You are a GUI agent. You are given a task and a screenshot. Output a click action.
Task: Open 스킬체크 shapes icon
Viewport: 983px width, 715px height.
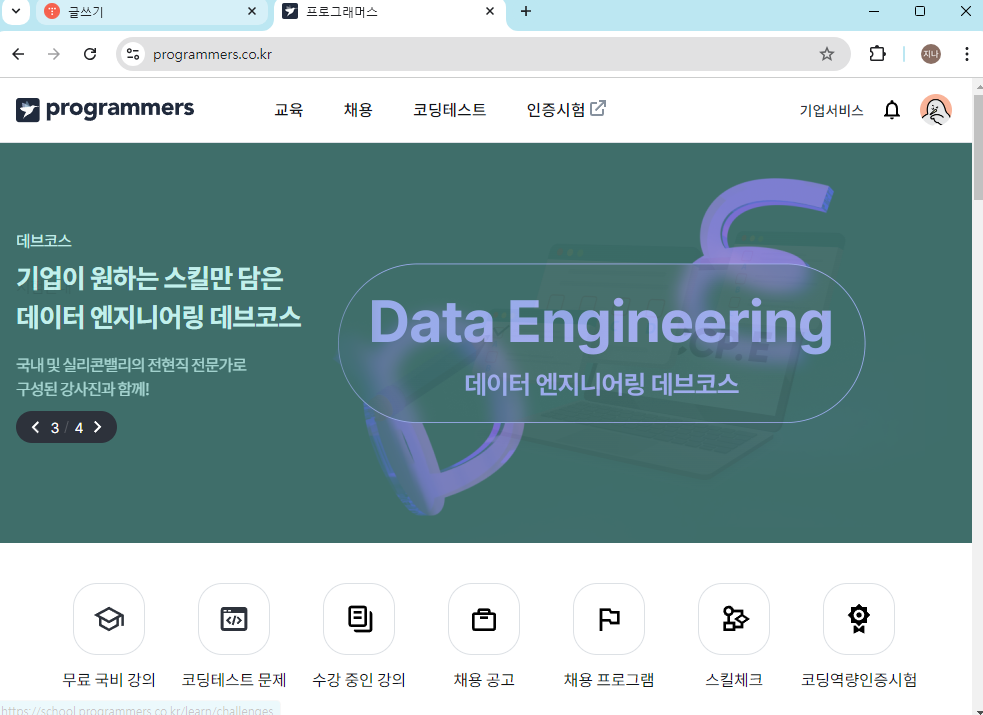tap(733, 619)
